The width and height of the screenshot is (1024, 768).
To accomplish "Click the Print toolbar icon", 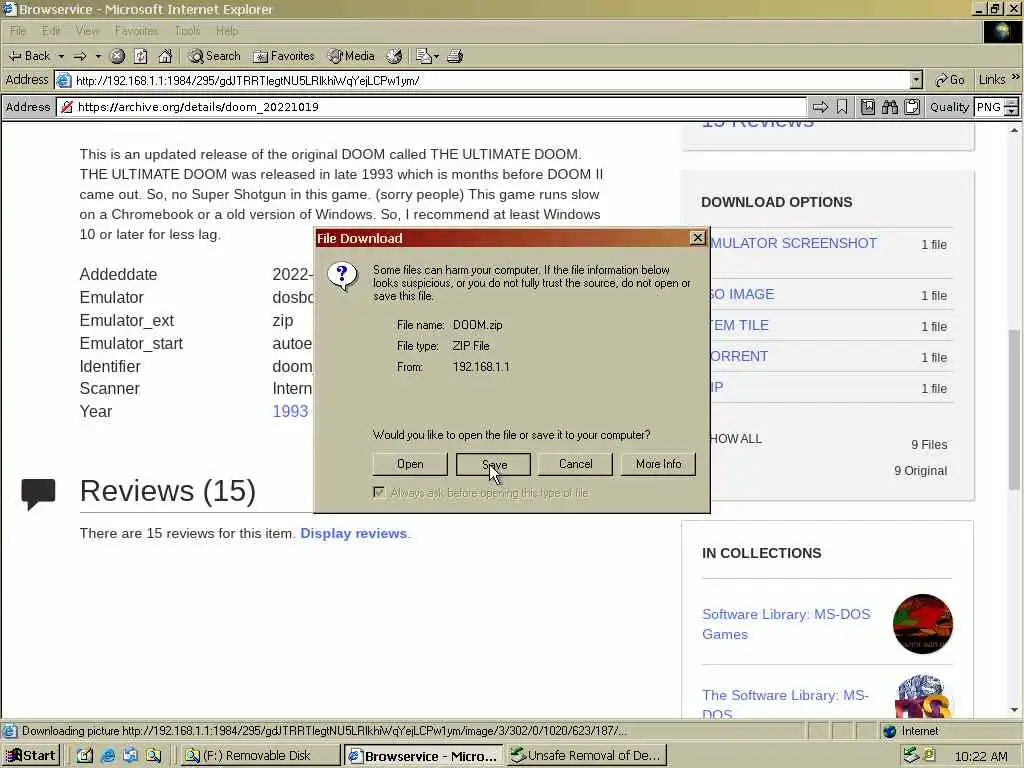I will click(455, 56).
